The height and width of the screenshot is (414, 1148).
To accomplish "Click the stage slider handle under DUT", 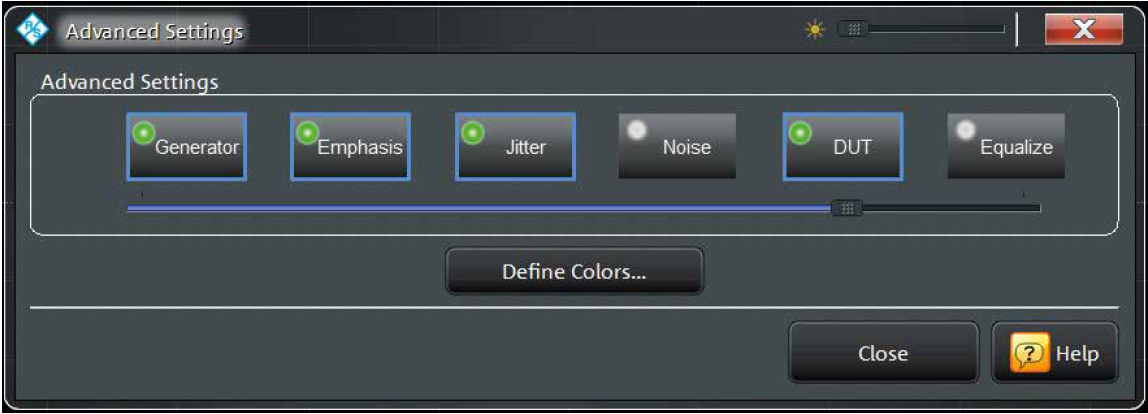I will point(847,208).
